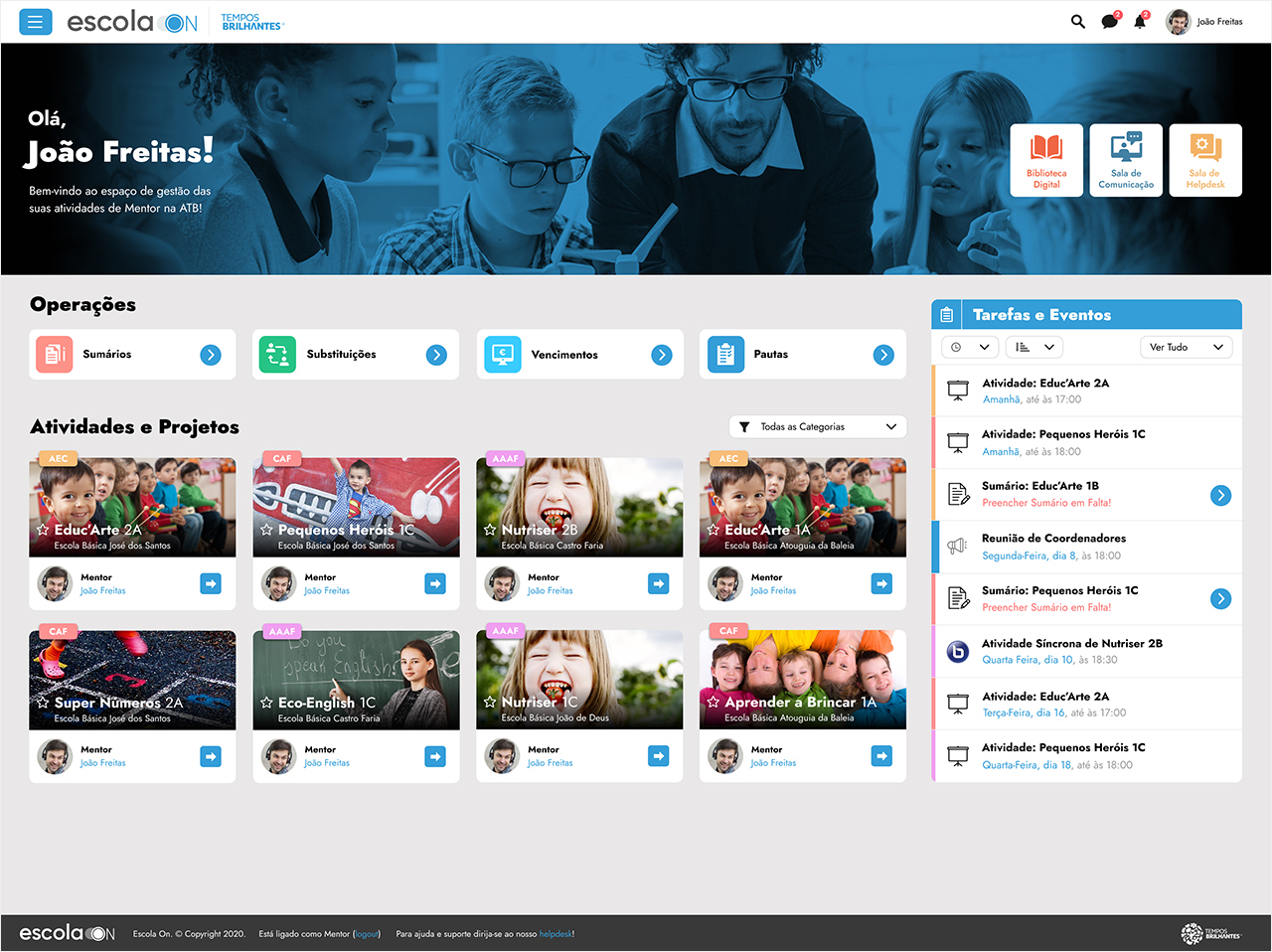The height and width of the screenshot is (952, 1272).
Task: Star the Aprender a Brincar 1A activity
Action: [713, 702]
